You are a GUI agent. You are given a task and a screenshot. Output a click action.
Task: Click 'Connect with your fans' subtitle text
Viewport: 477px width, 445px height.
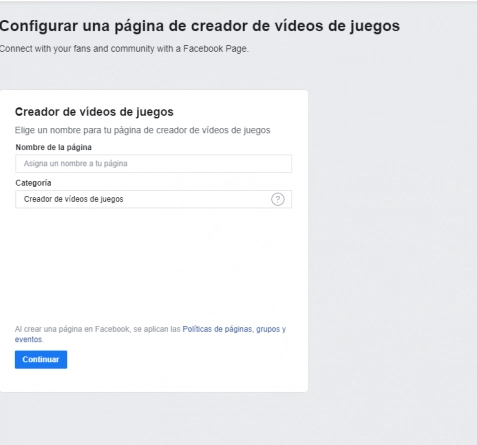[x=124, y=49]
